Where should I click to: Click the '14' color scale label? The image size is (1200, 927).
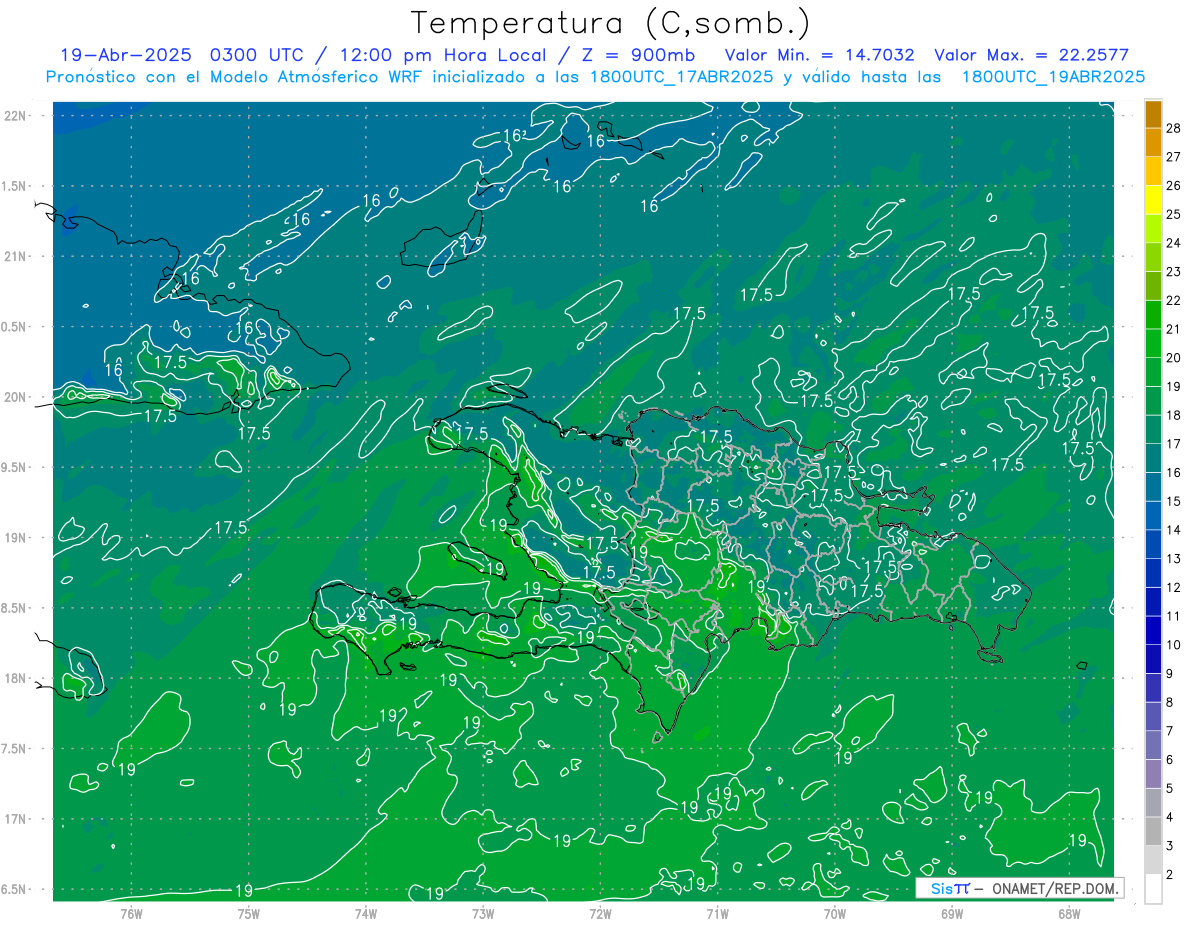point(1174,529)
